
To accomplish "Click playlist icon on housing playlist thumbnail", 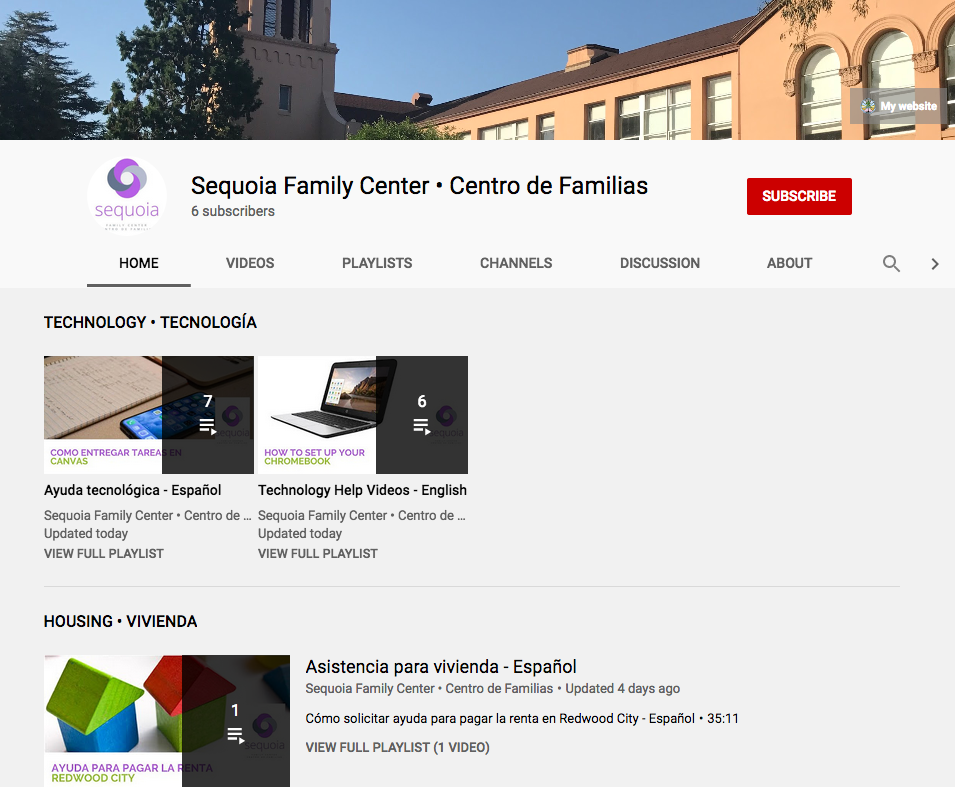I will [235, 735].
